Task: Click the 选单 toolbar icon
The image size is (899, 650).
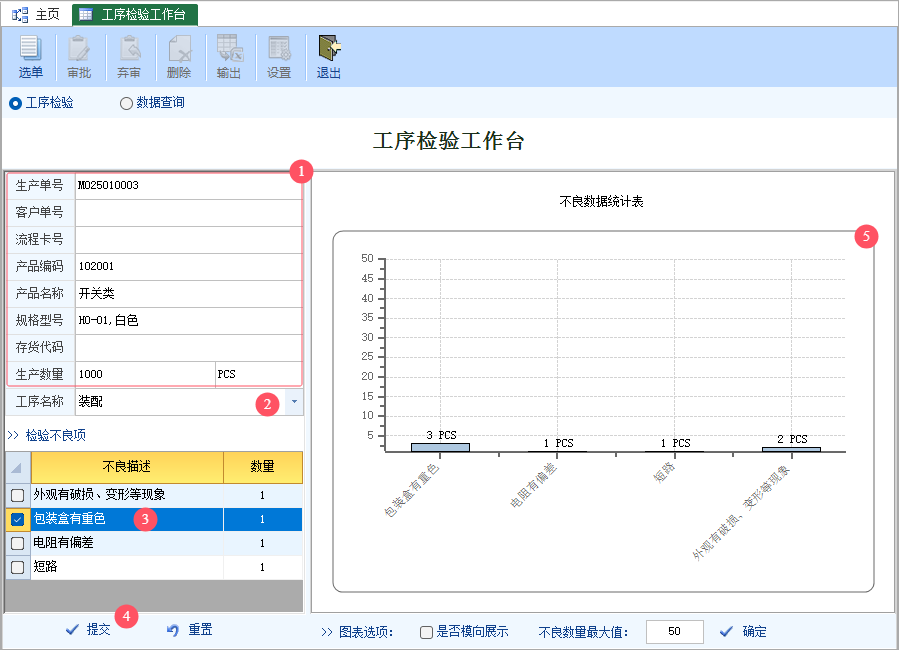Action: (x=30, y=49)
